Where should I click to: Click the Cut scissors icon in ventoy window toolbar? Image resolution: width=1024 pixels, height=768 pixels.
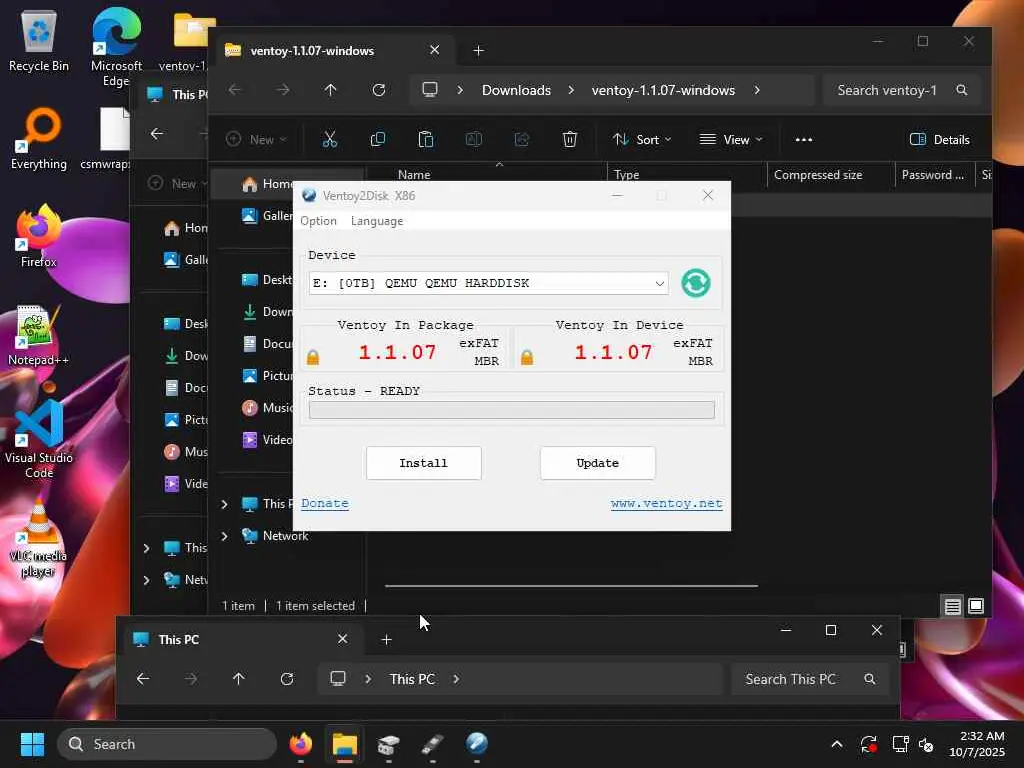pyautogui.click(x=330, y=139)
